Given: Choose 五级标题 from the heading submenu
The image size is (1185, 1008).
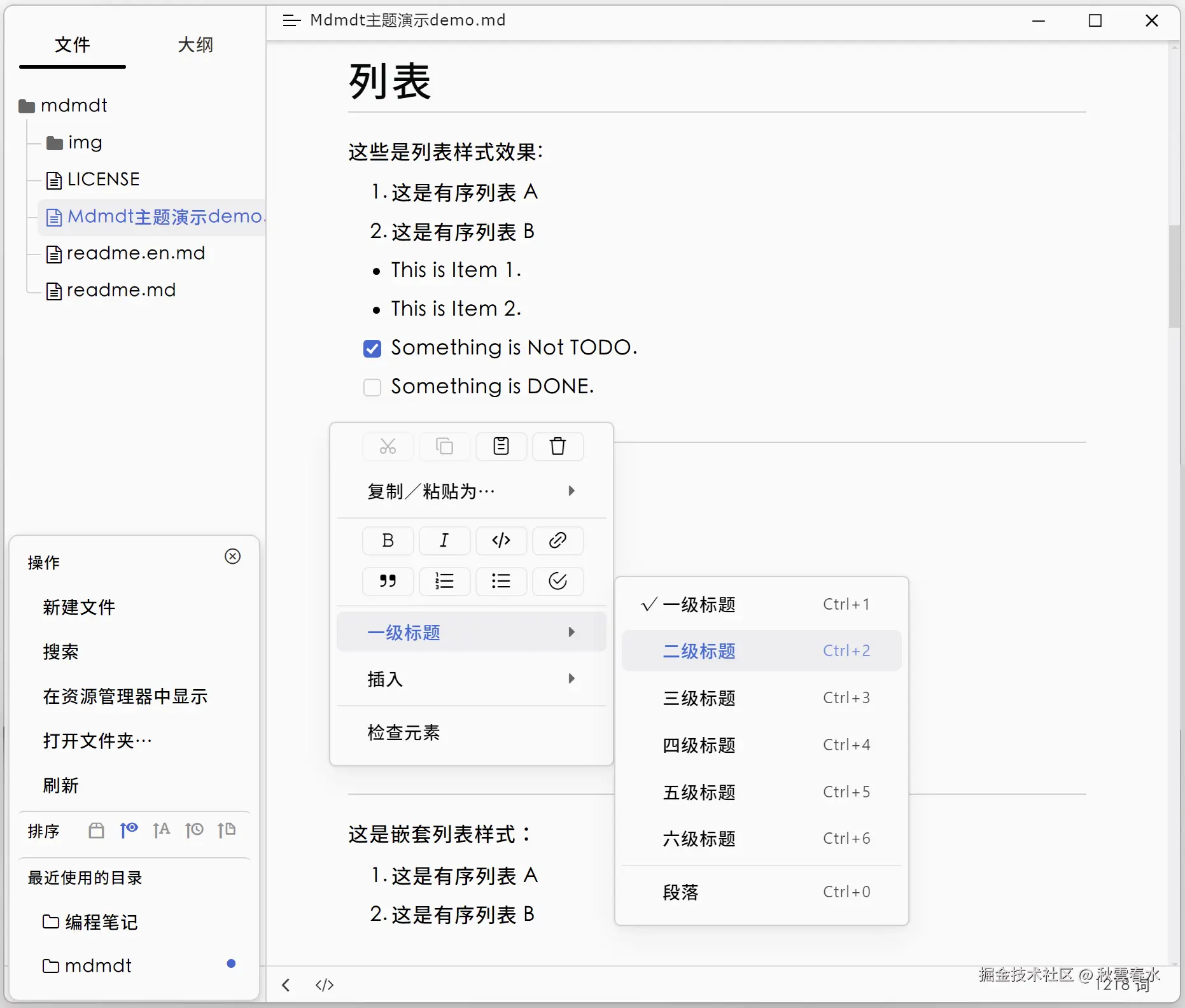Looking at the screenshot, I should [761, 792].
